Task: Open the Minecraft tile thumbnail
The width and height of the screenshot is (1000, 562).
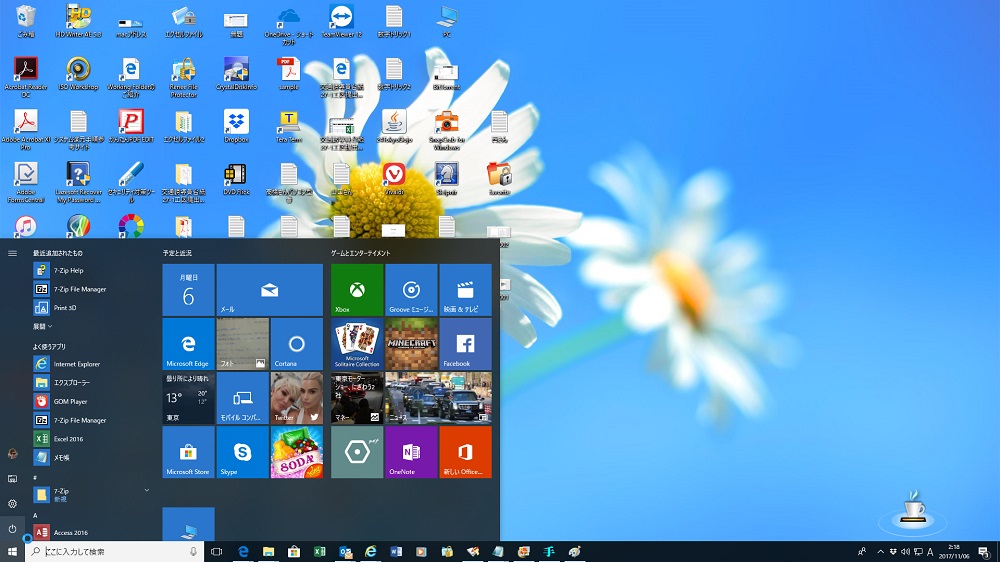Action: (x=411, y=344)
